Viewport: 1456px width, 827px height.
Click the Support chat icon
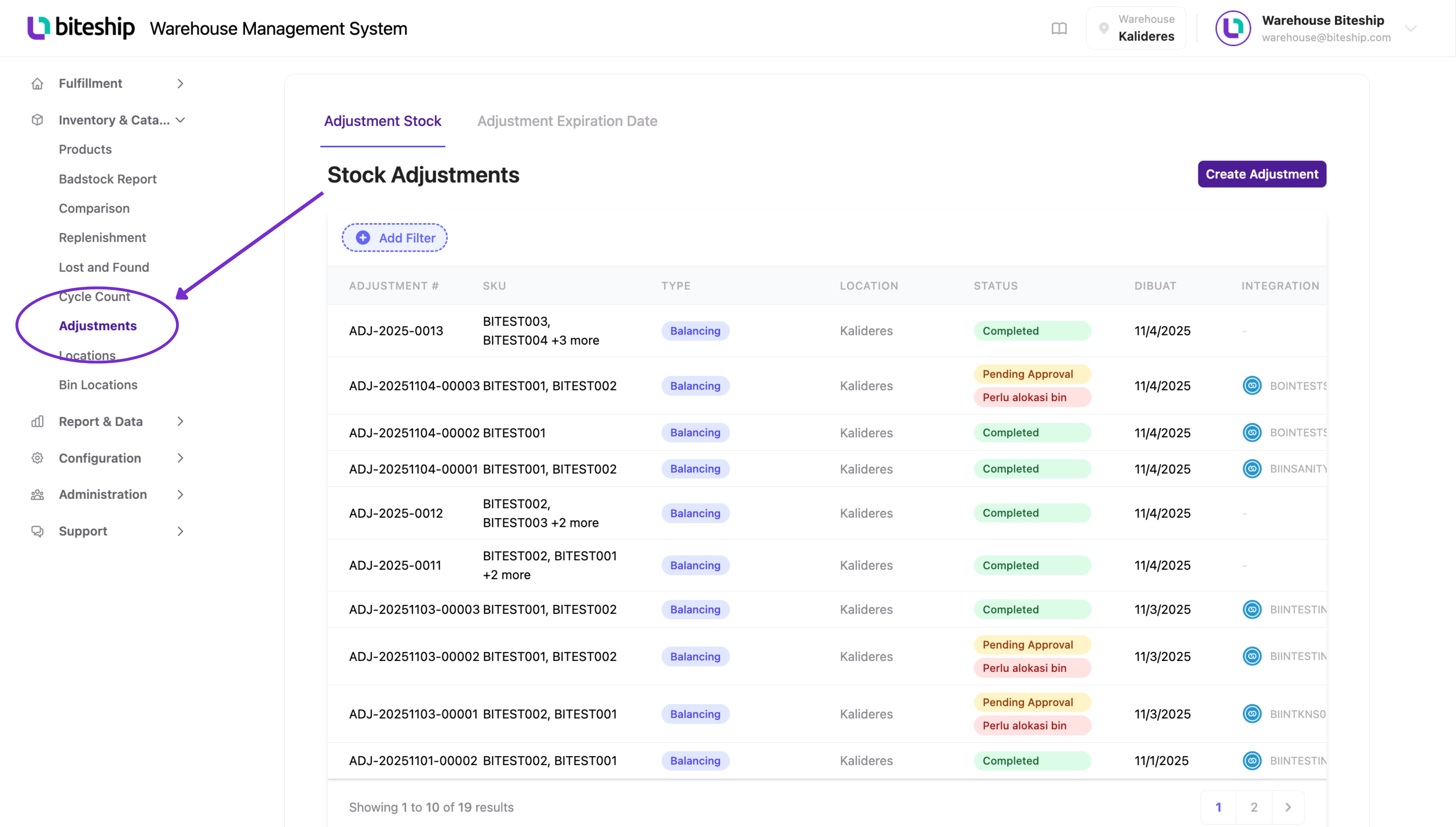coord(38,531)
